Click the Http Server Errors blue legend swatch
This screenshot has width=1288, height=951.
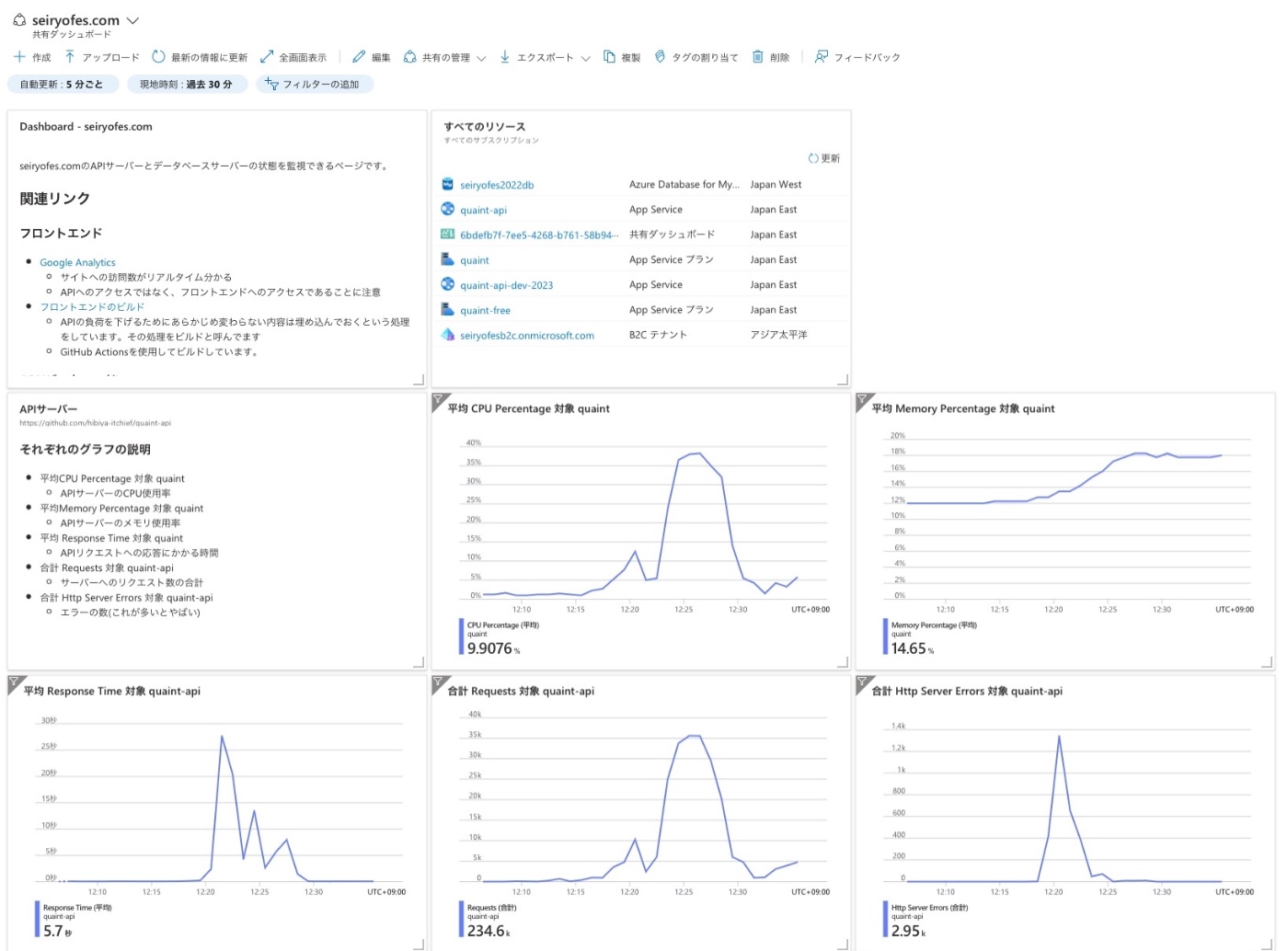pos(885,919)
